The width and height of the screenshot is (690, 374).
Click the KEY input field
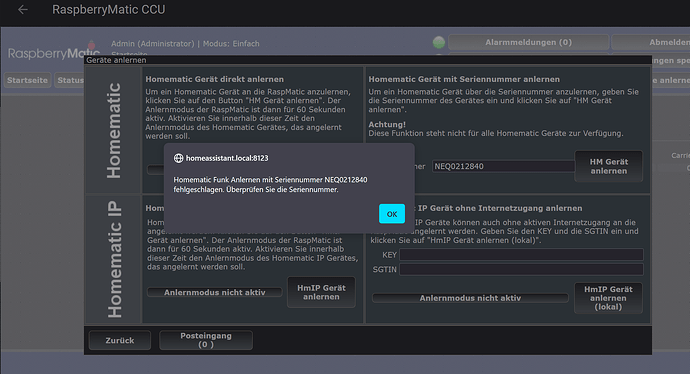pyautogui.click(x=521, y=255)
